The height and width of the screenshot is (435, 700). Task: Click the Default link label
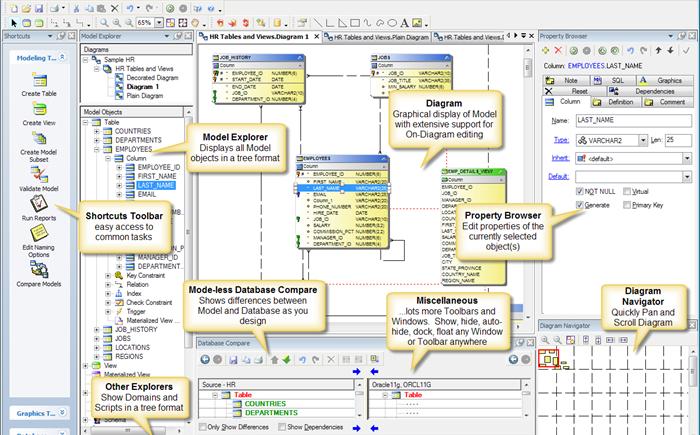pyautogui.click(x=558, y=176)
